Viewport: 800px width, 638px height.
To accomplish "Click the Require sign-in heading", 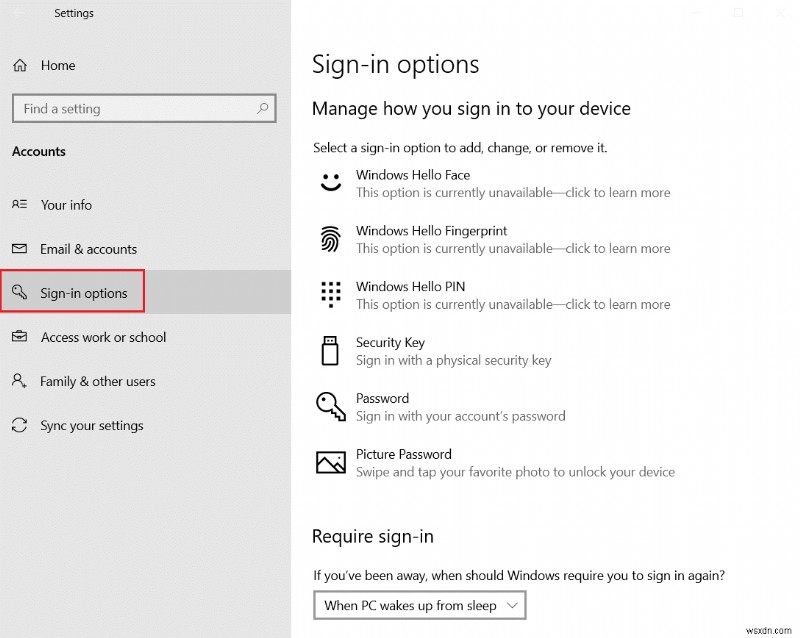I will [x=373, y=536].
